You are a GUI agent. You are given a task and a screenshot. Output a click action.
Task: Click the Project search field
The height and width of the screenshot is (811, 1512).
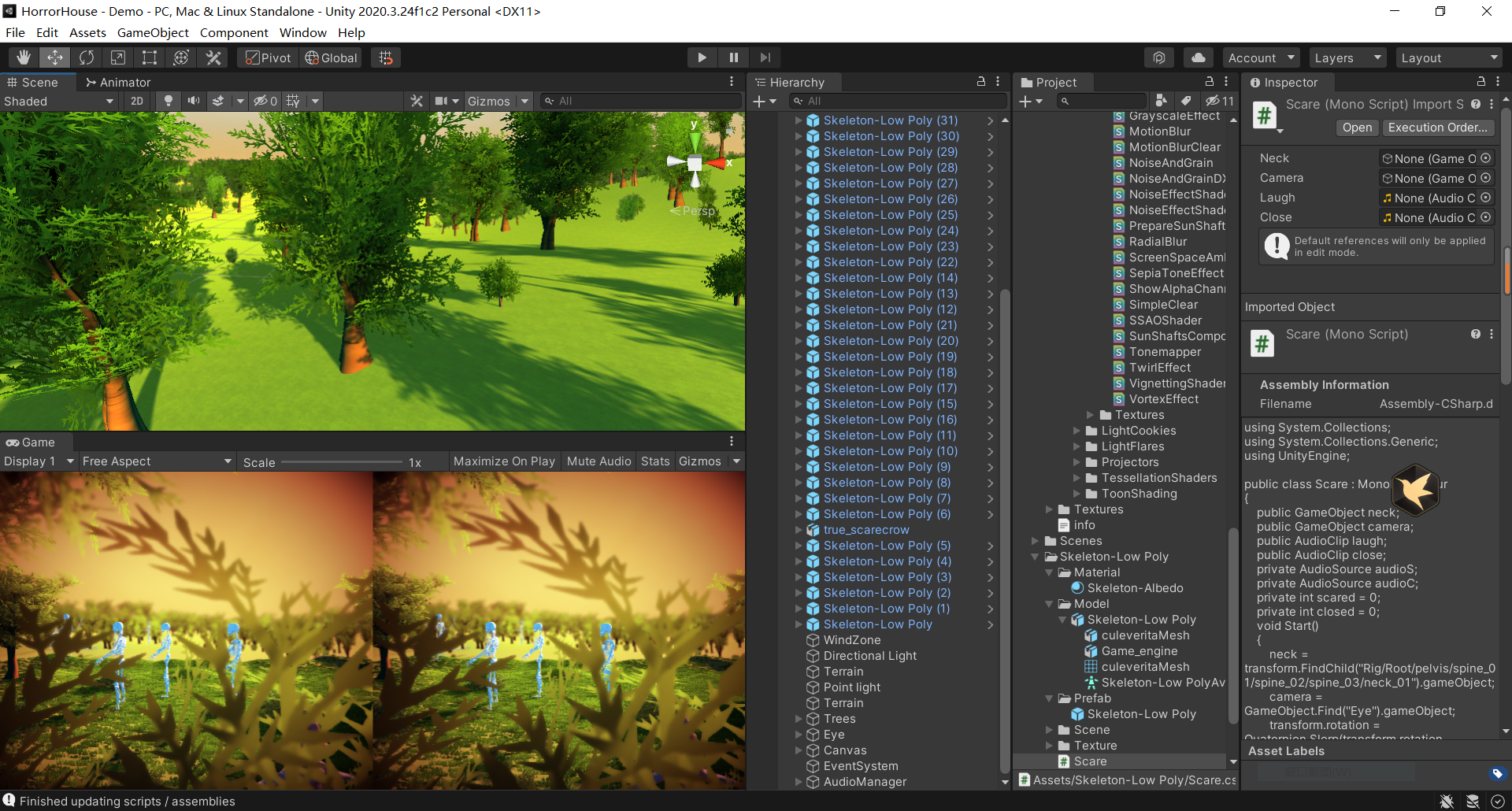click(x=1102, y=101)
